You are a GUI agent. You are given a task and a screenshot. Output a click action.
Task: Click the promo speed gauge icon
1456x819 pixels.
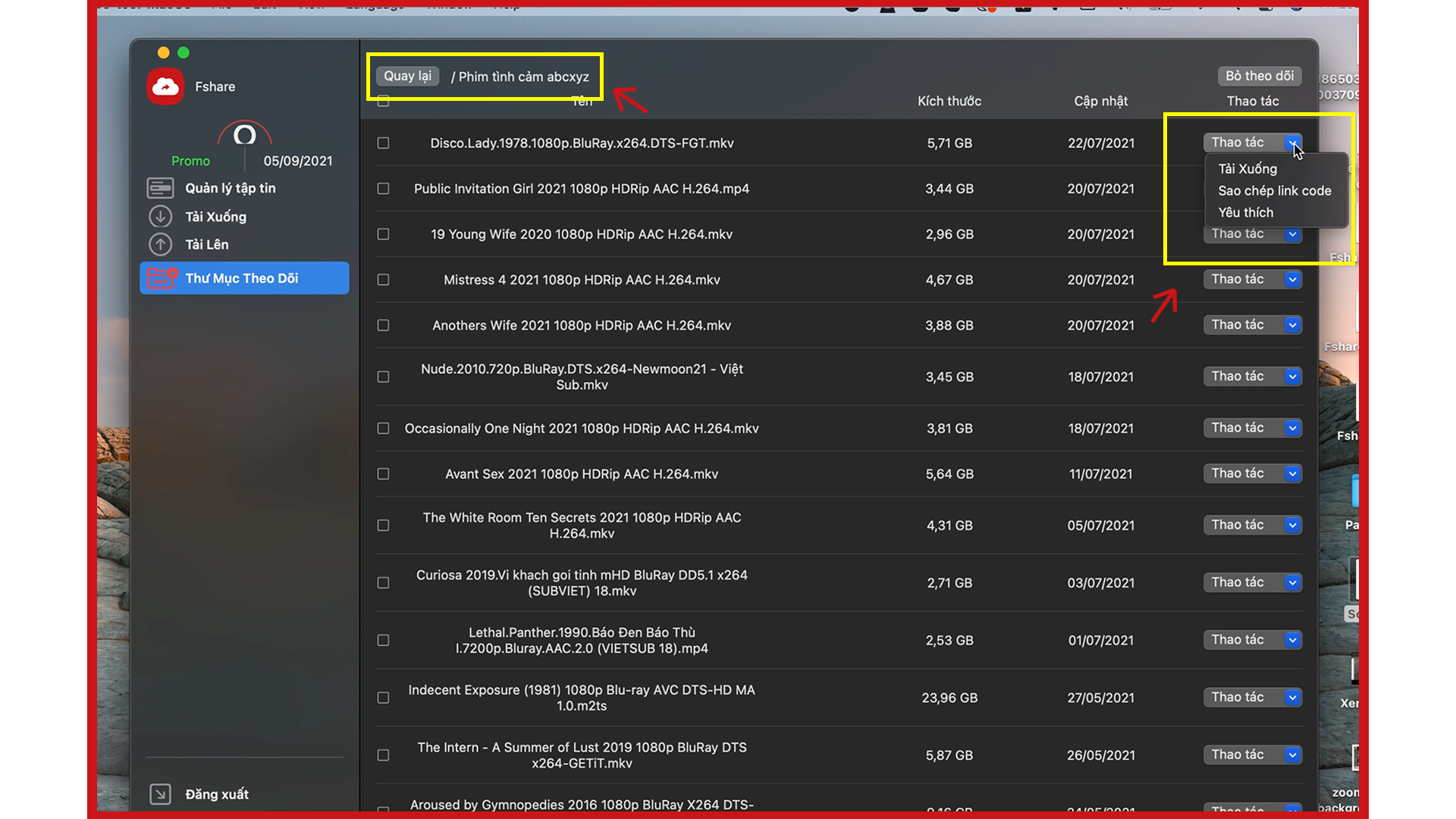(244, 136)
